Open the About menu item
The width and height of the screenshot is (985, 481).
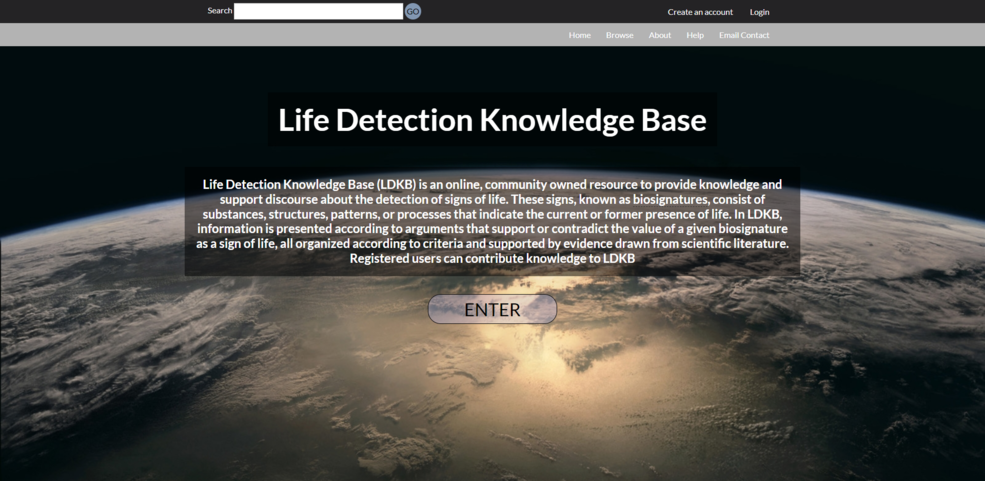tap(660, 35)
